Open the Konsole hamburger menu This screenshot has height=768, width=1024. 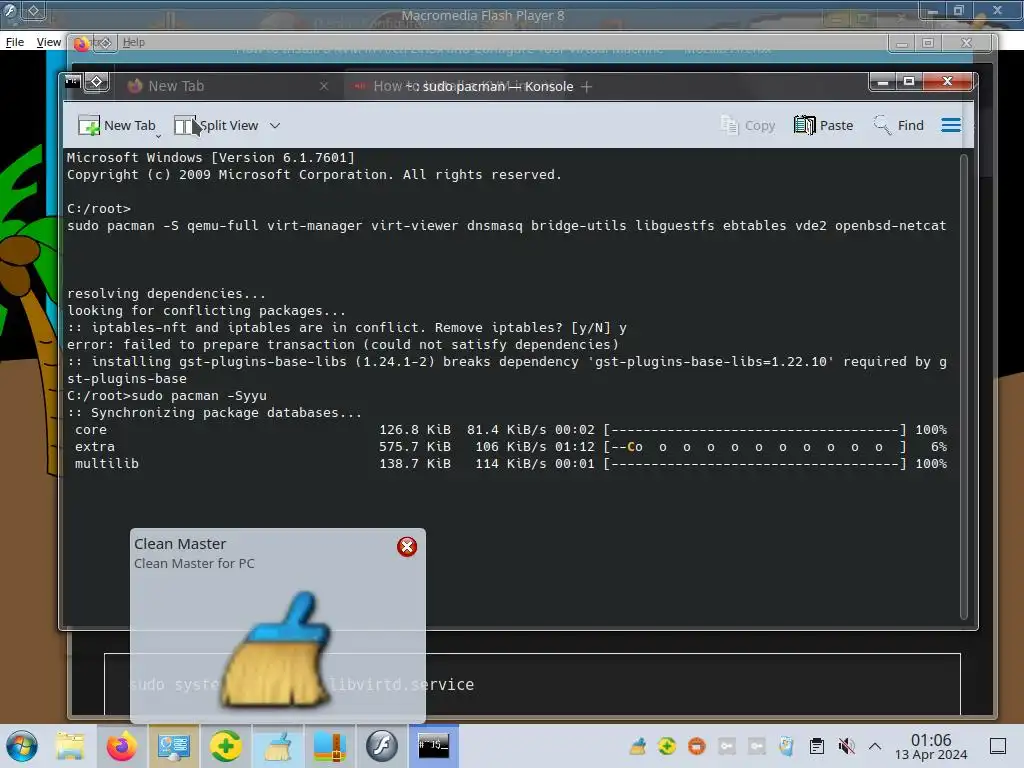click(x=951, y=125)
